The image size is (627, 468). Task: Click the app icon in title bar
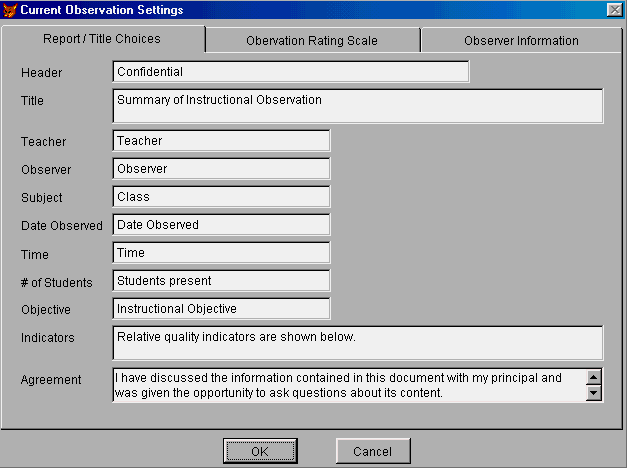point(10,10)
